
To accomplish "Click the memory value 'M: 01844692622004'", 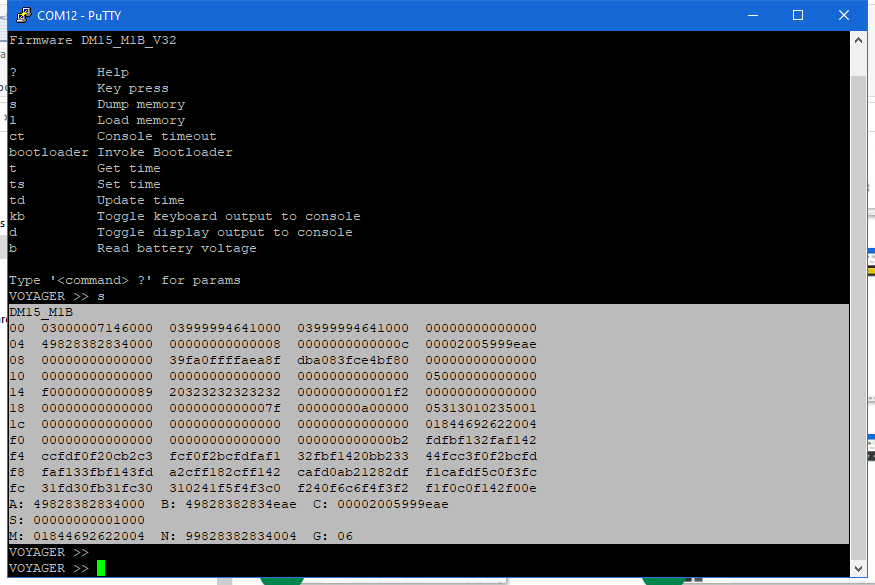I will click(x=70, y=535).
